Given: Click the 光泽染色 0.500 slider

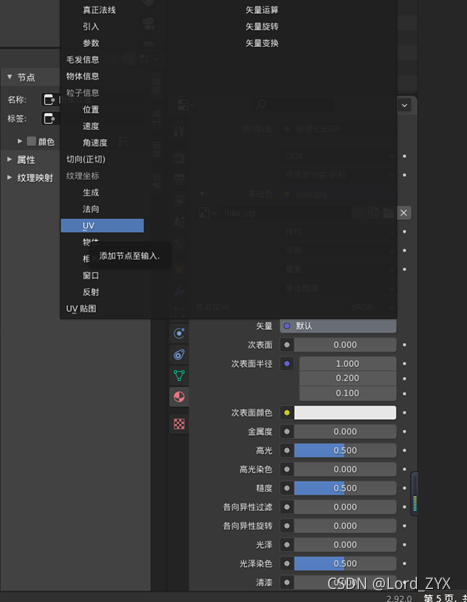Looking at the screenshot, I should tap(345, 563).
